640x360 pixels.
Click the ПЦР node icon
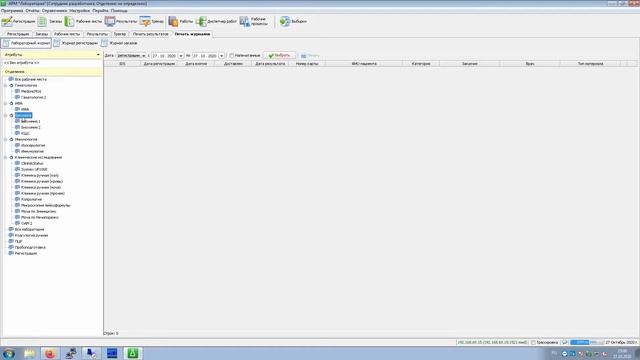pyautogui.click(x=11, y=241)
